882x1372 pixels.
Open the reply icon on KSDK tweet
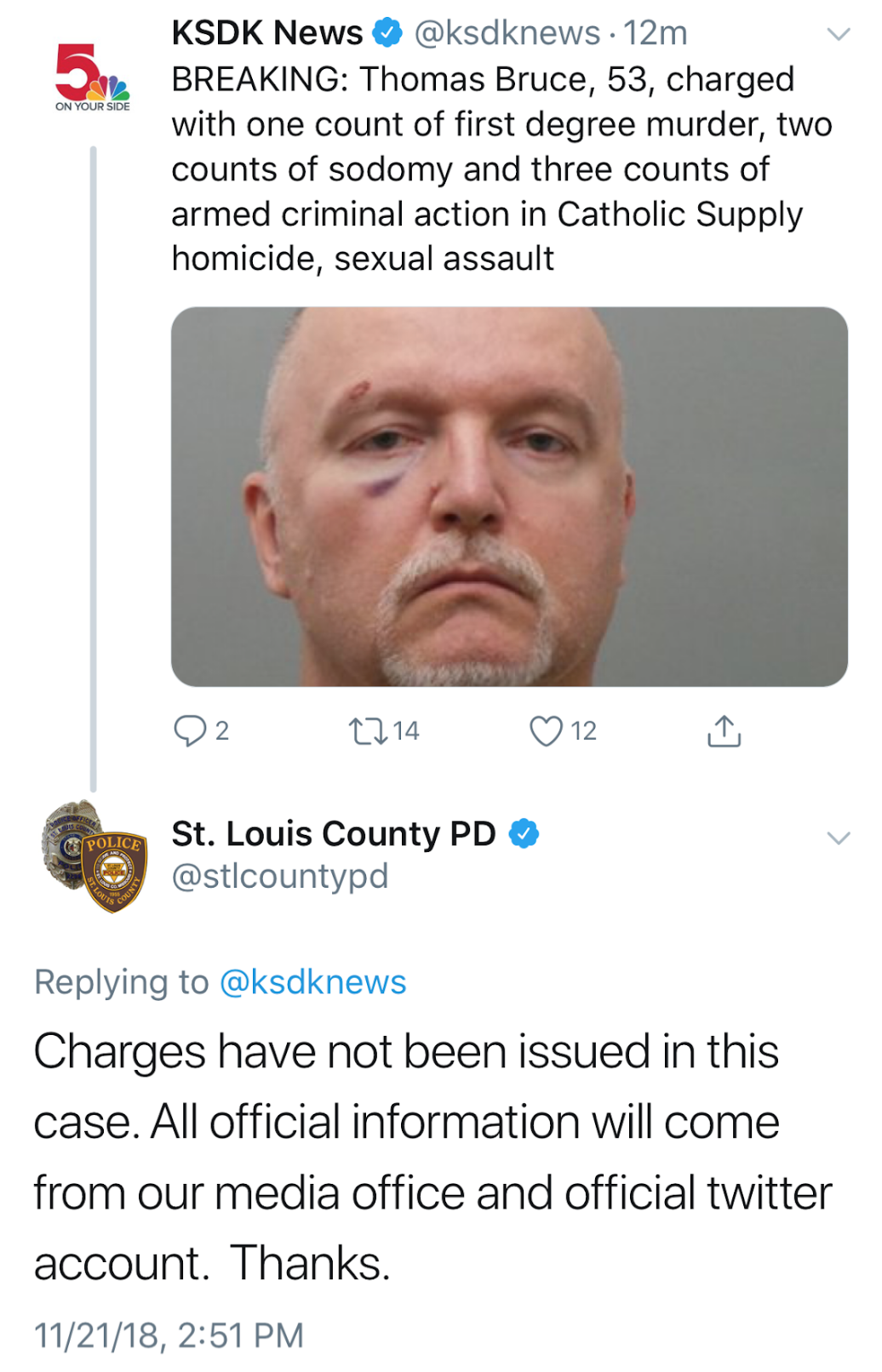point(190,731)
